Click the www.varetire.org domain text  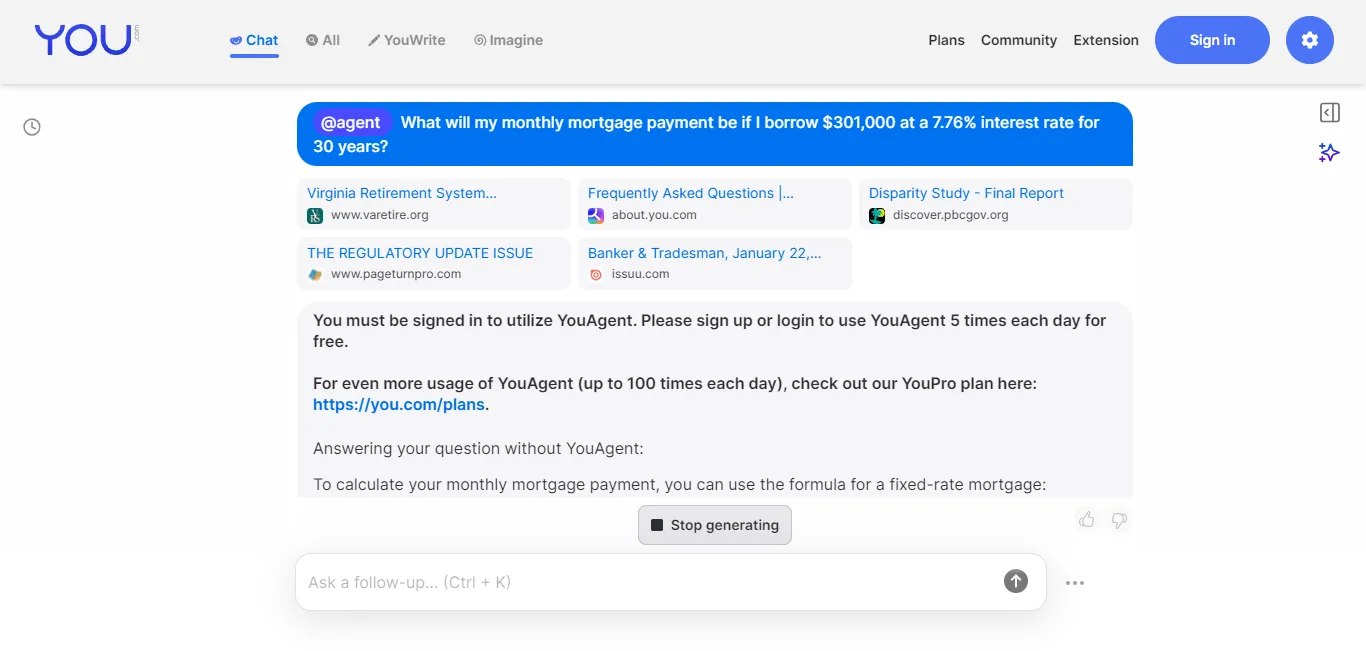(x=380, y=215)
